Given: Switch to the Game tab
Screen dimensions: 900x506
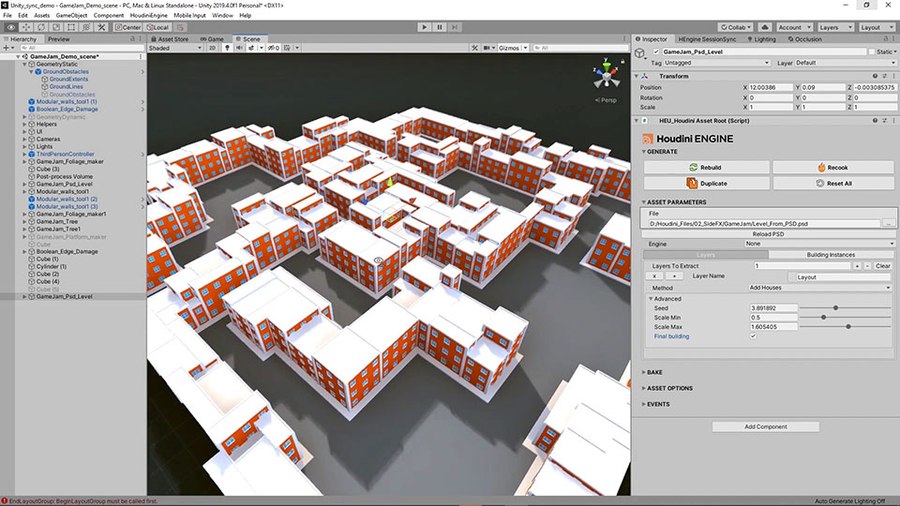Looking at the screenshot, I should pyautogui.click(x=212, y=39).
